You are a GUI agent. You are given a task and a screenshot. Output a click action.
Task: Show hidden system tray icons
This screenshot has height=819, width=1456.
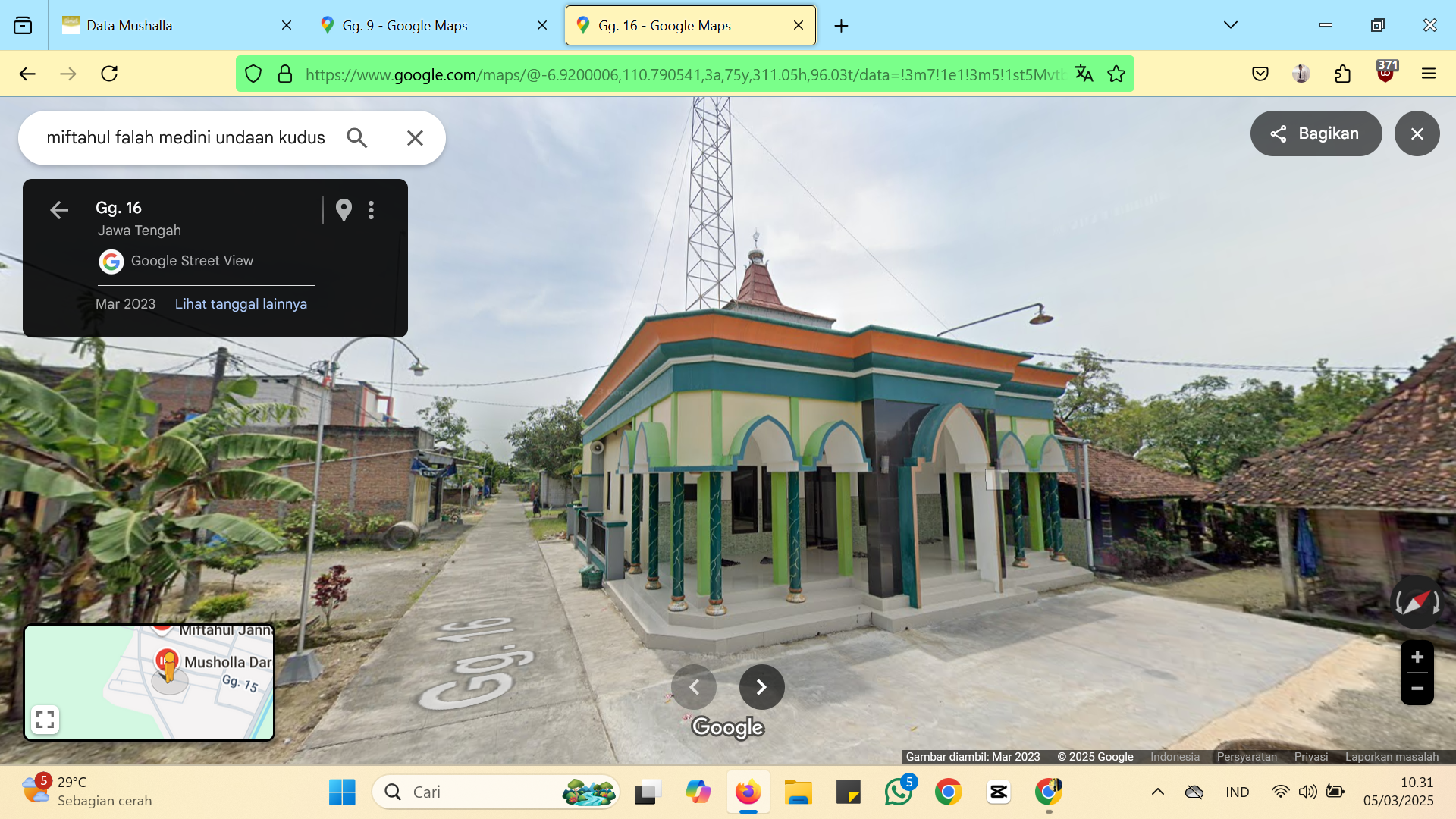click(x=1158, y=792)
